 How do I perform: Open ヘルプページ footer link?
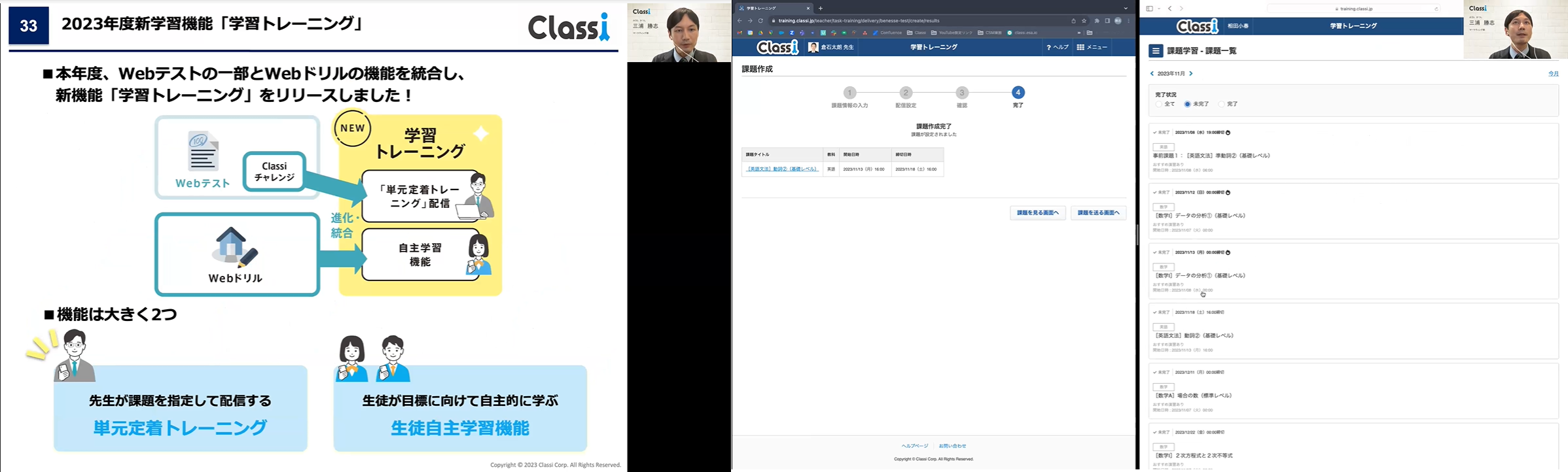(915, 446)
